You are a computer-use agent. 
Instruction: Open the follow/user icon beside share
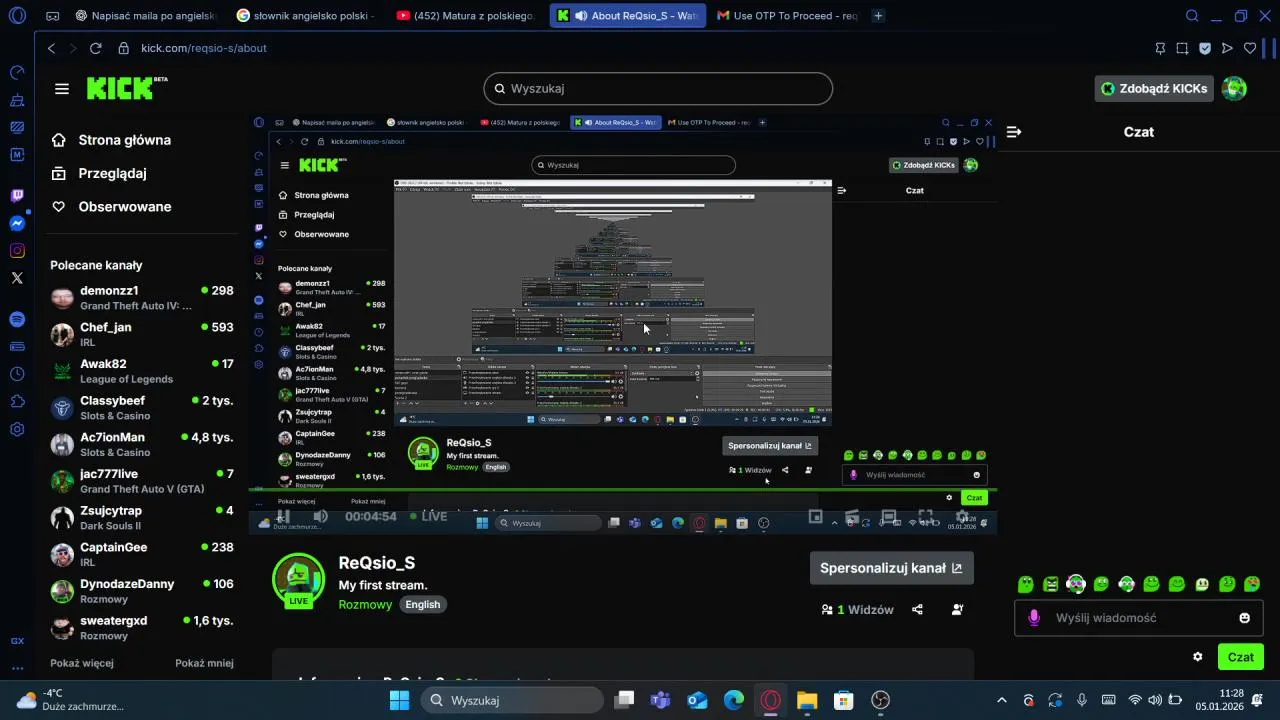point(958,609)
